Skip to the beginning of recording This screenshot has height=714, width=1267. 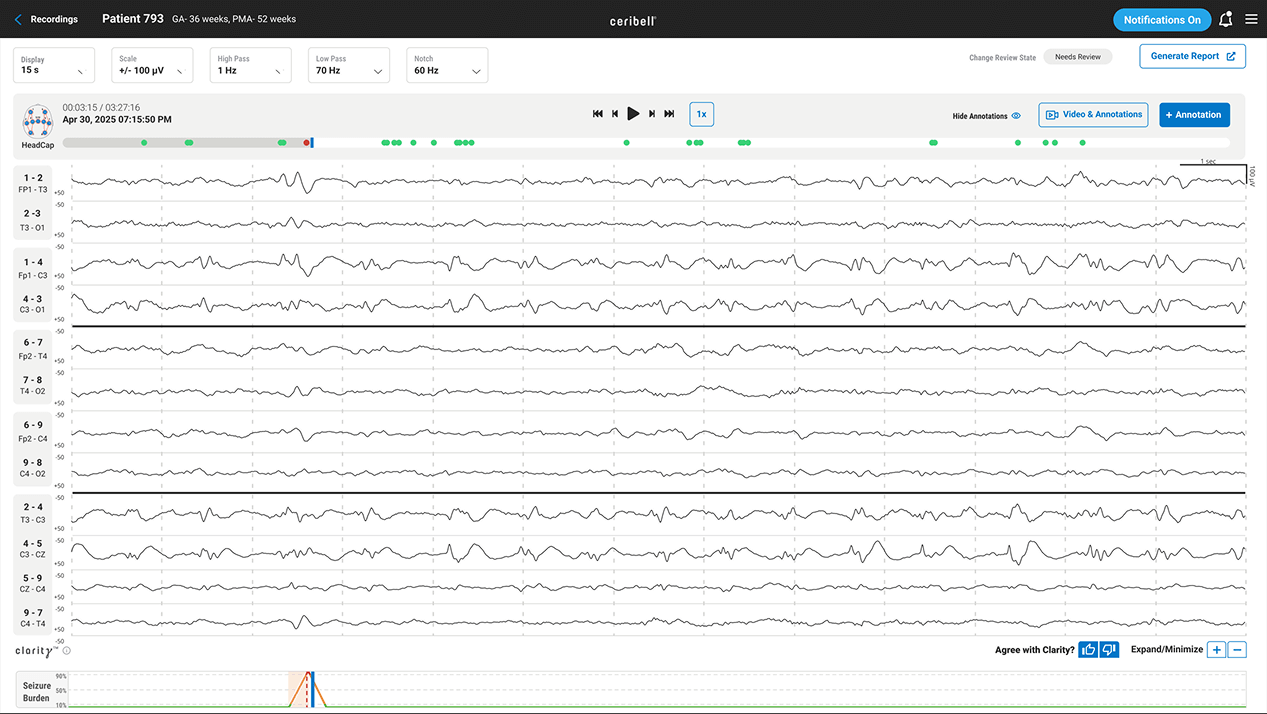(x=598, y=114)
